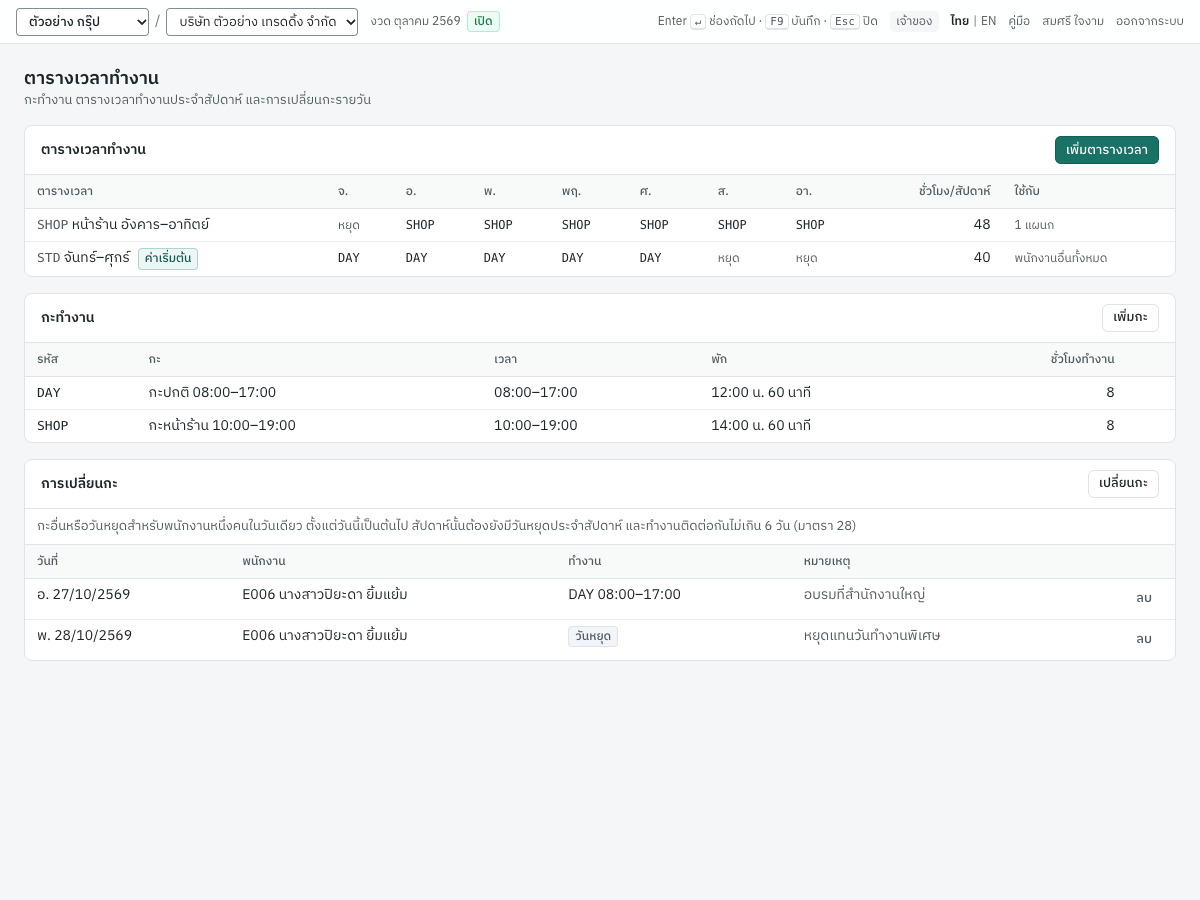Click the เปลี่ยนกะ button
Screen dimensions: 1200x900
(1123, 484)
